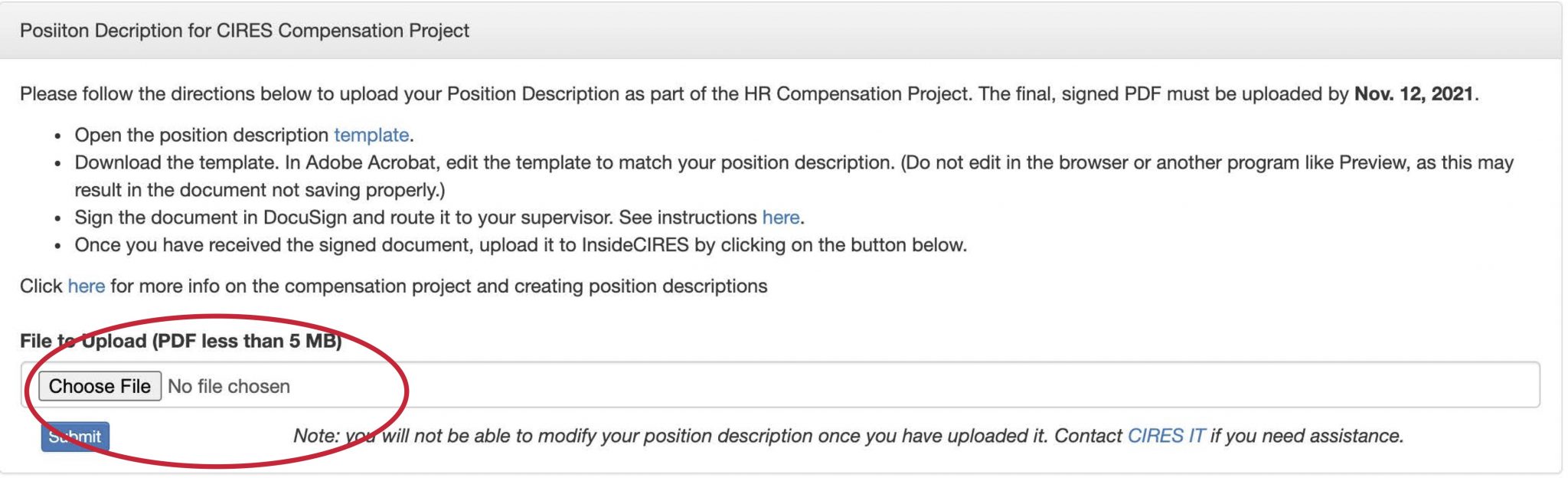Open the position description template link

(x=371, y=135)
